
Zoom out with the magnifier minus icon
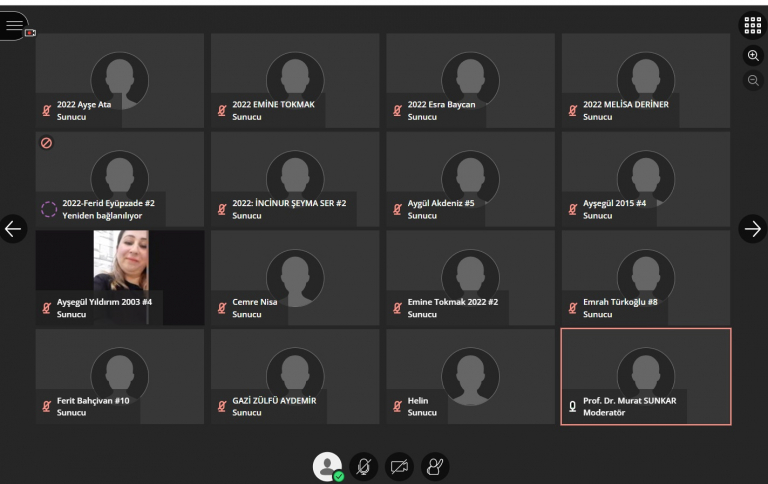pos(753,80)
